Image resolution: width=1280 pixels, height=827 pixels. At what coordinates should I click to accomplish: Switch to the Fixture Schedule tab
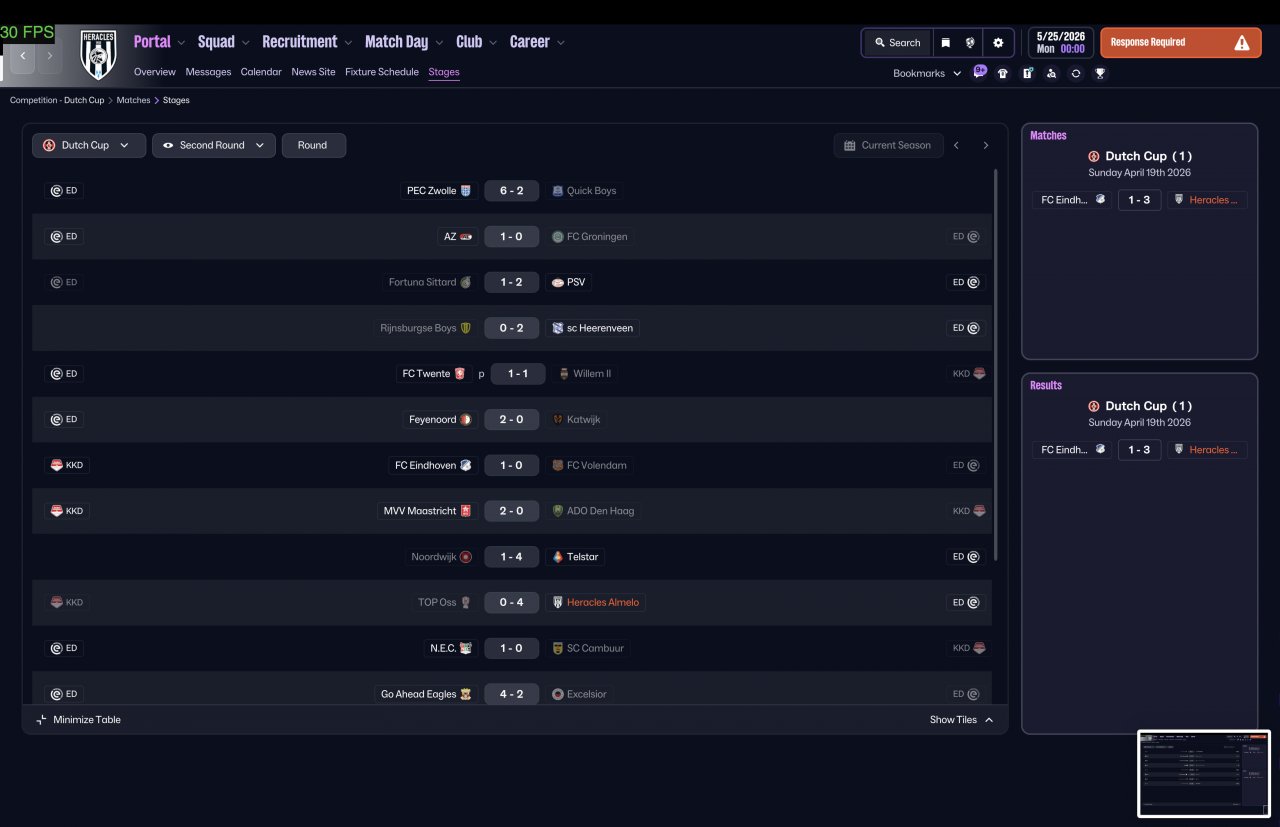[x=382, y=72]
